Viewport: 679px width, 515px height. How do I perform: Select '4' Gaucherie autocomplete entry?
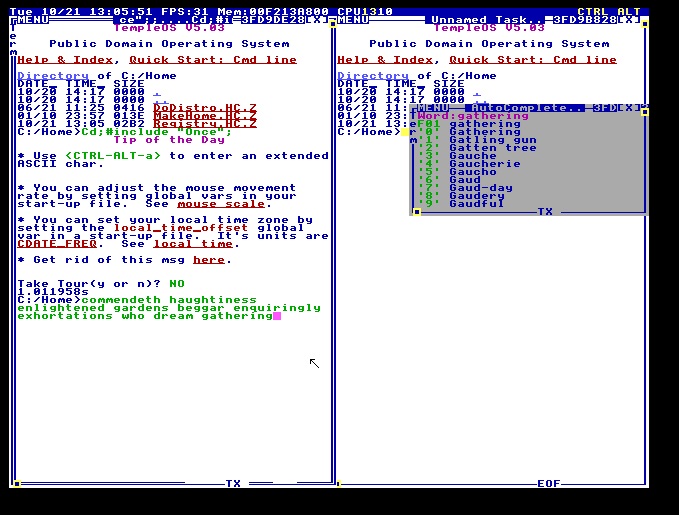point(469,164)
